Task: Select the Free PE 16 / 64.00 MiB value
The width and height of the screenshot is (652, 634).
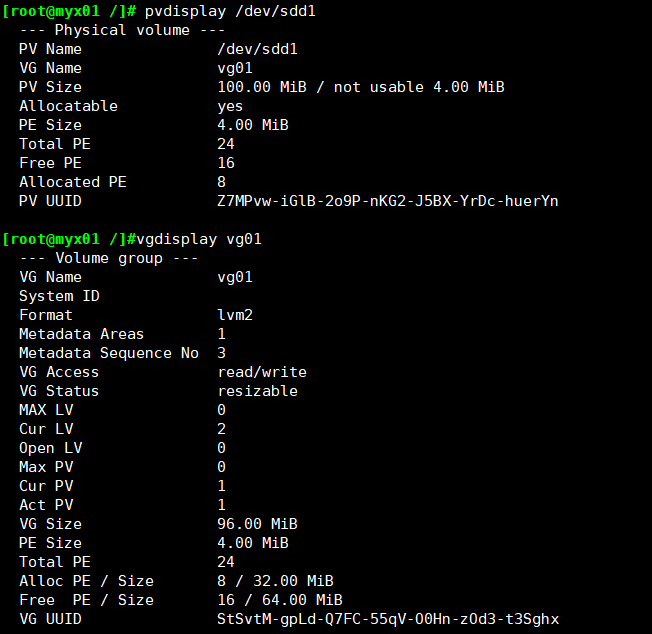Action: [280, 600]
